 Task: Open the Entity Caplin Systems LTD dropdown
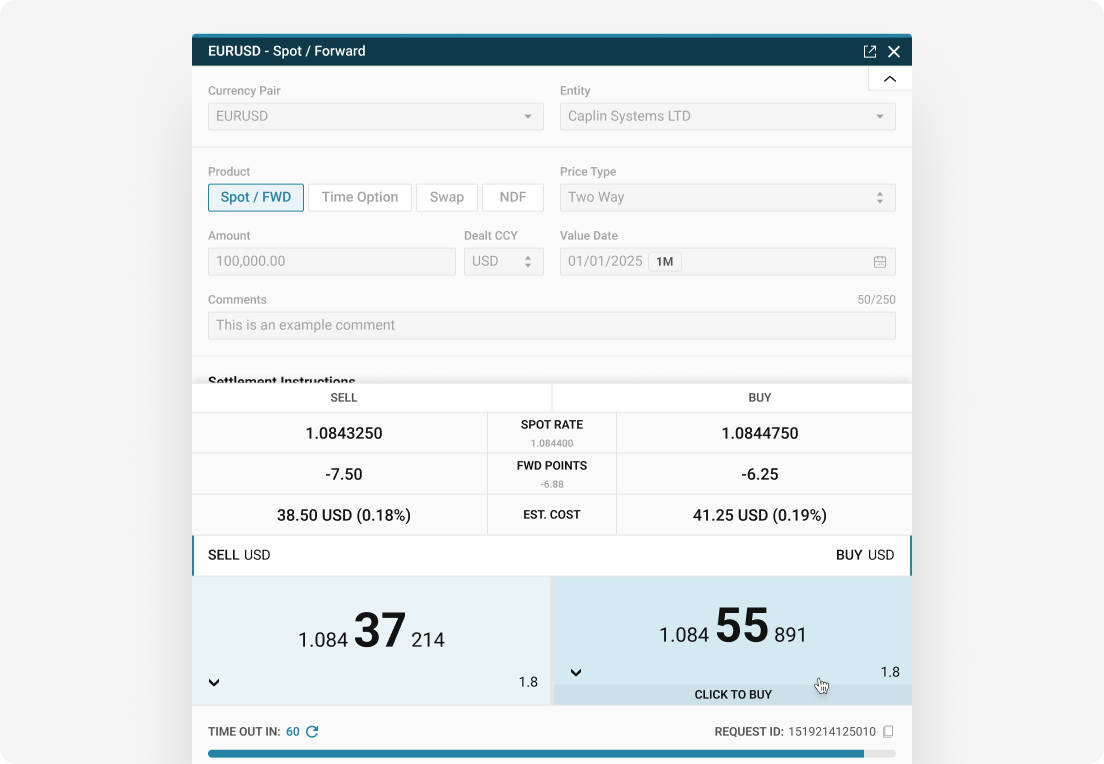(727, 117)
